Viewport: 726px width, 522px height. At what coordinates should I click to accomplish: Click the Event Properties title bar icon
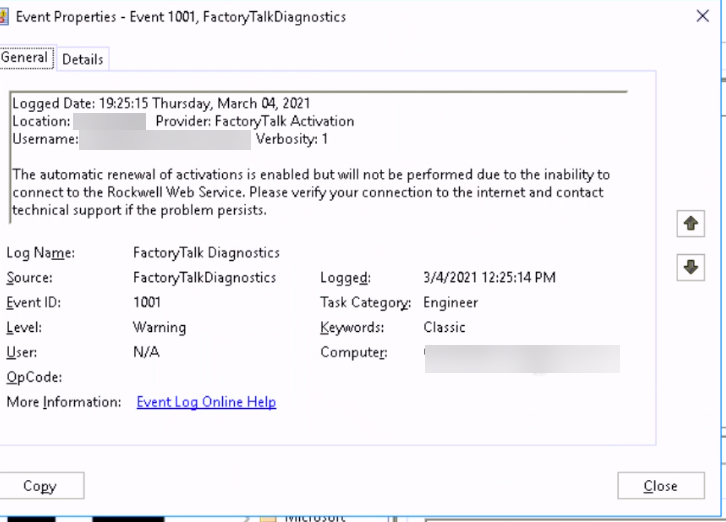tap(4, 16)
